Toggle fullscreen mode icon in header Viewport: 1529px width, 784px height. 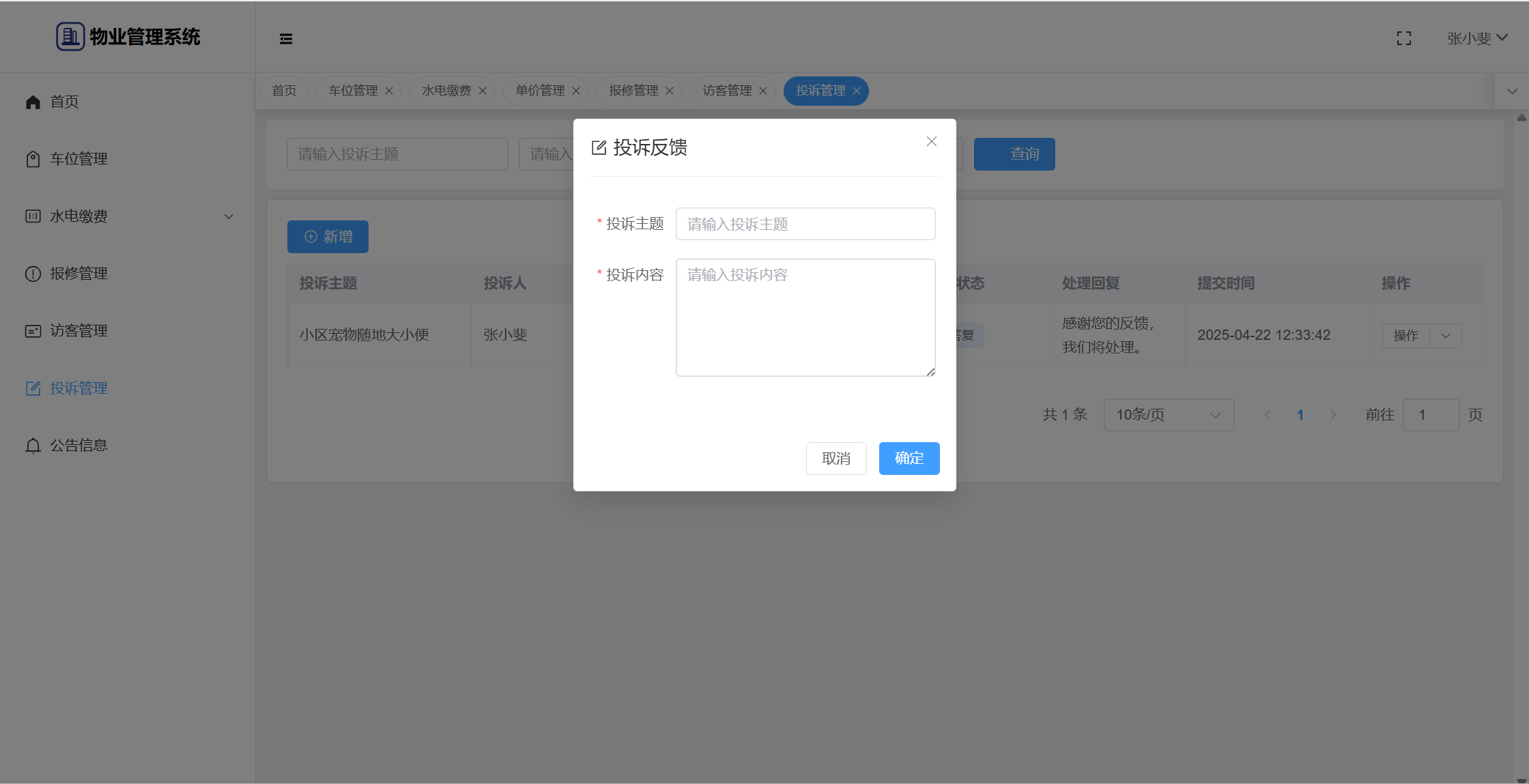(x=1403, y=39)
